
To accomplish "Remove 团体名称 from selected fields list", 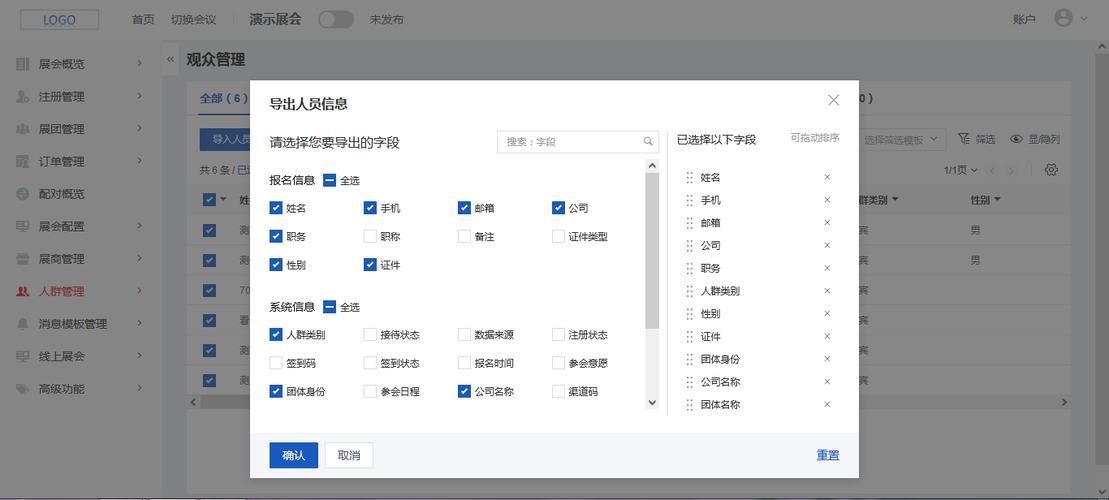I will (827, 405).
